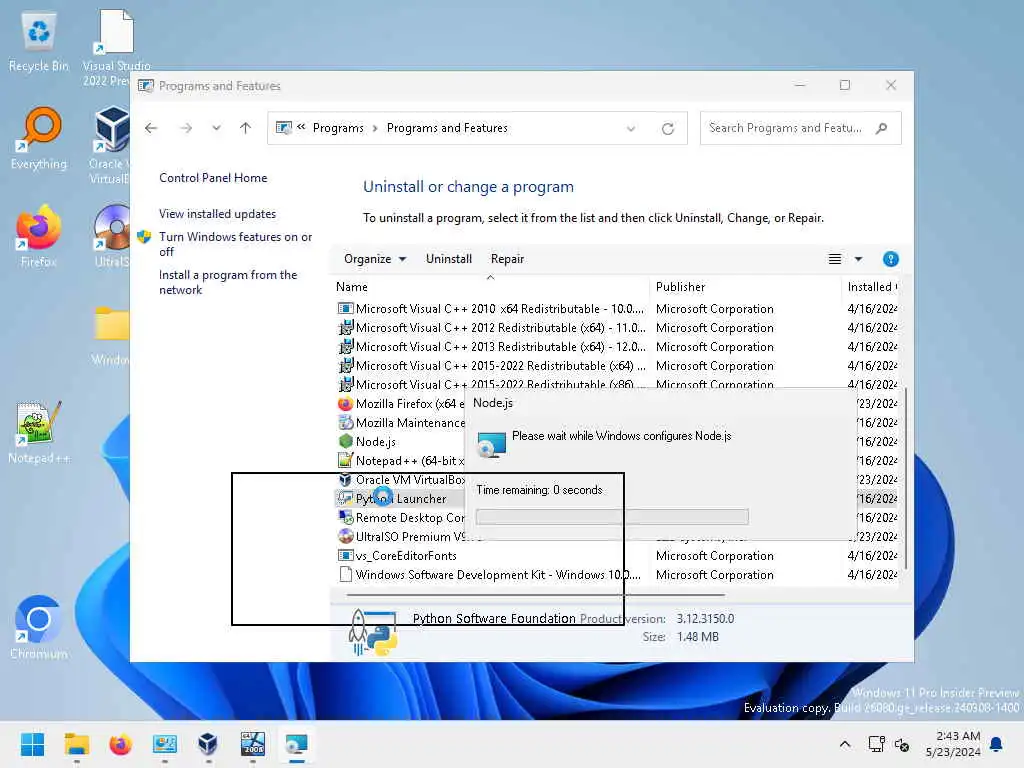Screen dimensions: 1024x768
Task: Select the Oracle VM VirtualBox entry
Action: point(400,479)
